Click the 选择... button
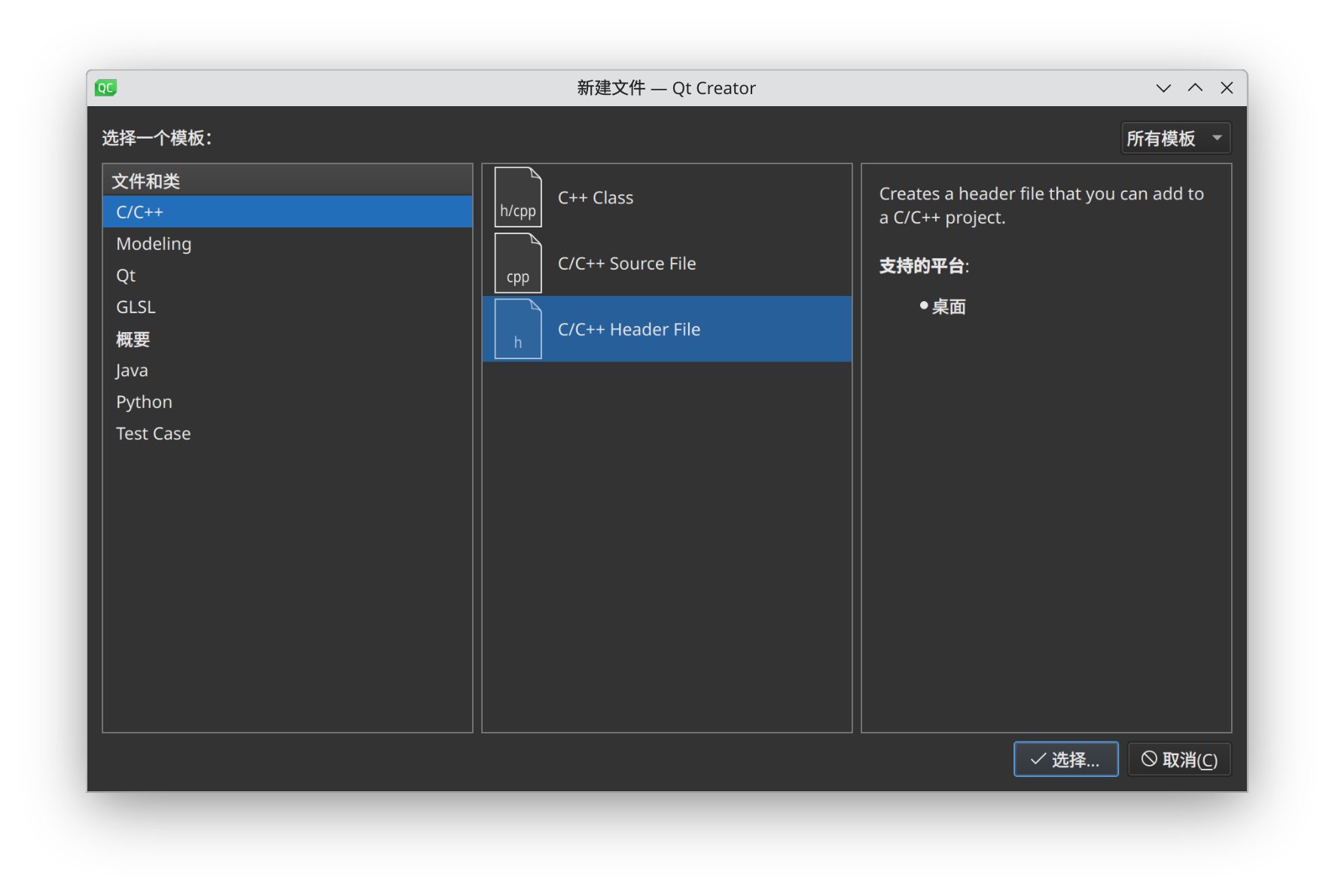The image size is (1335, 896). pyautogui.click(x=1065, y=759)
